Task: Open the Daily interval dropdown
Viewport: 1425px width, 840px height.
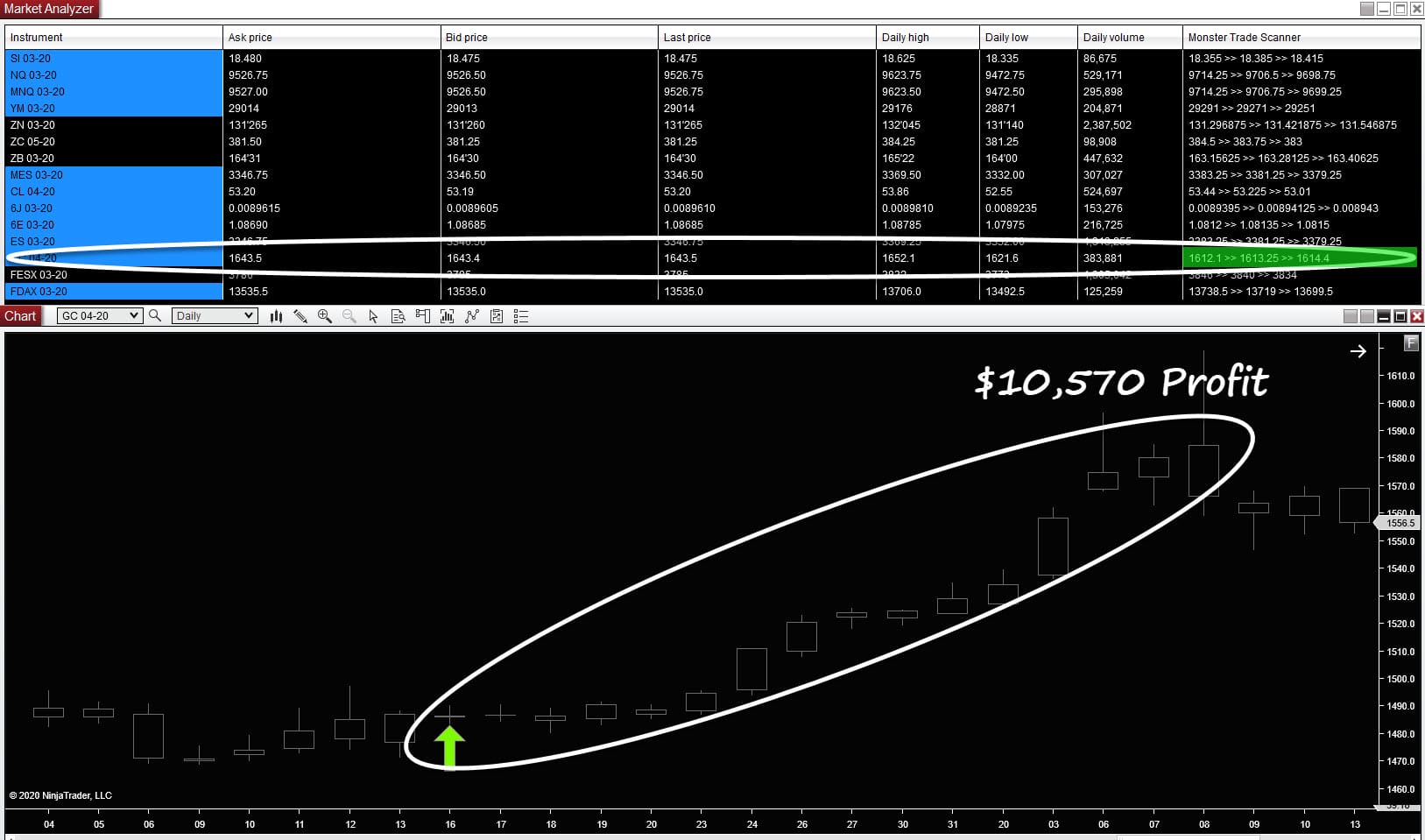Action: pyautogui.click(x=215, y=315)
